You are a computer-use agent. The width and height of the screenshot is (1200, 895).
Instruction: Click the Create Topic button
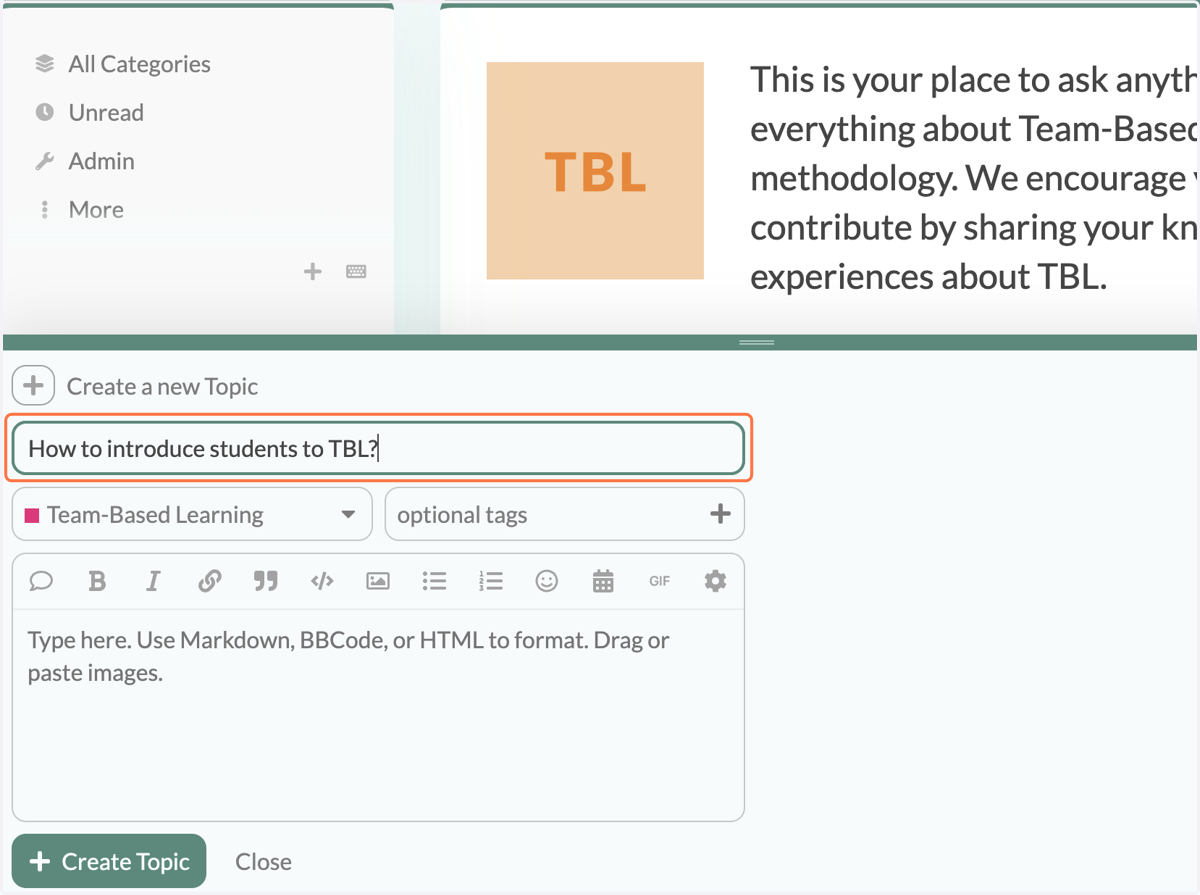coord(109,861)
